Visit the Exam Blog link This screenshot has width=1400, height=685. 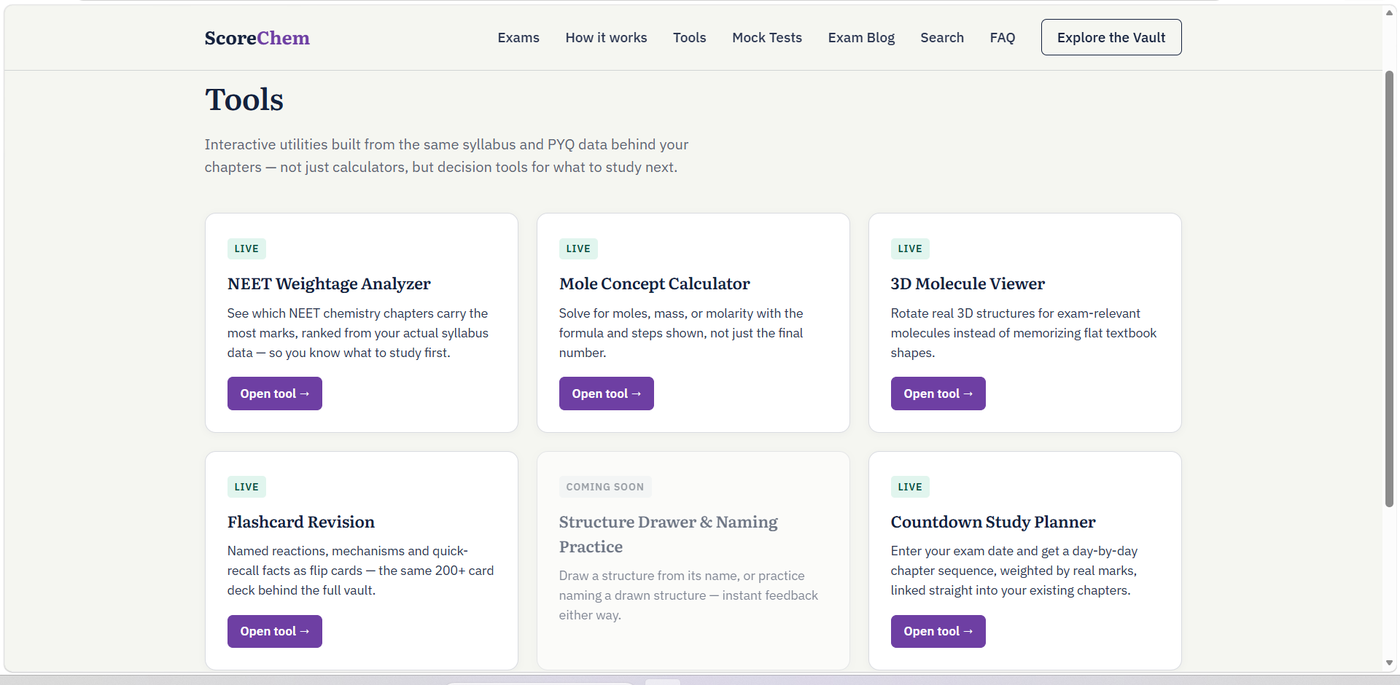[x=861, y=38]
